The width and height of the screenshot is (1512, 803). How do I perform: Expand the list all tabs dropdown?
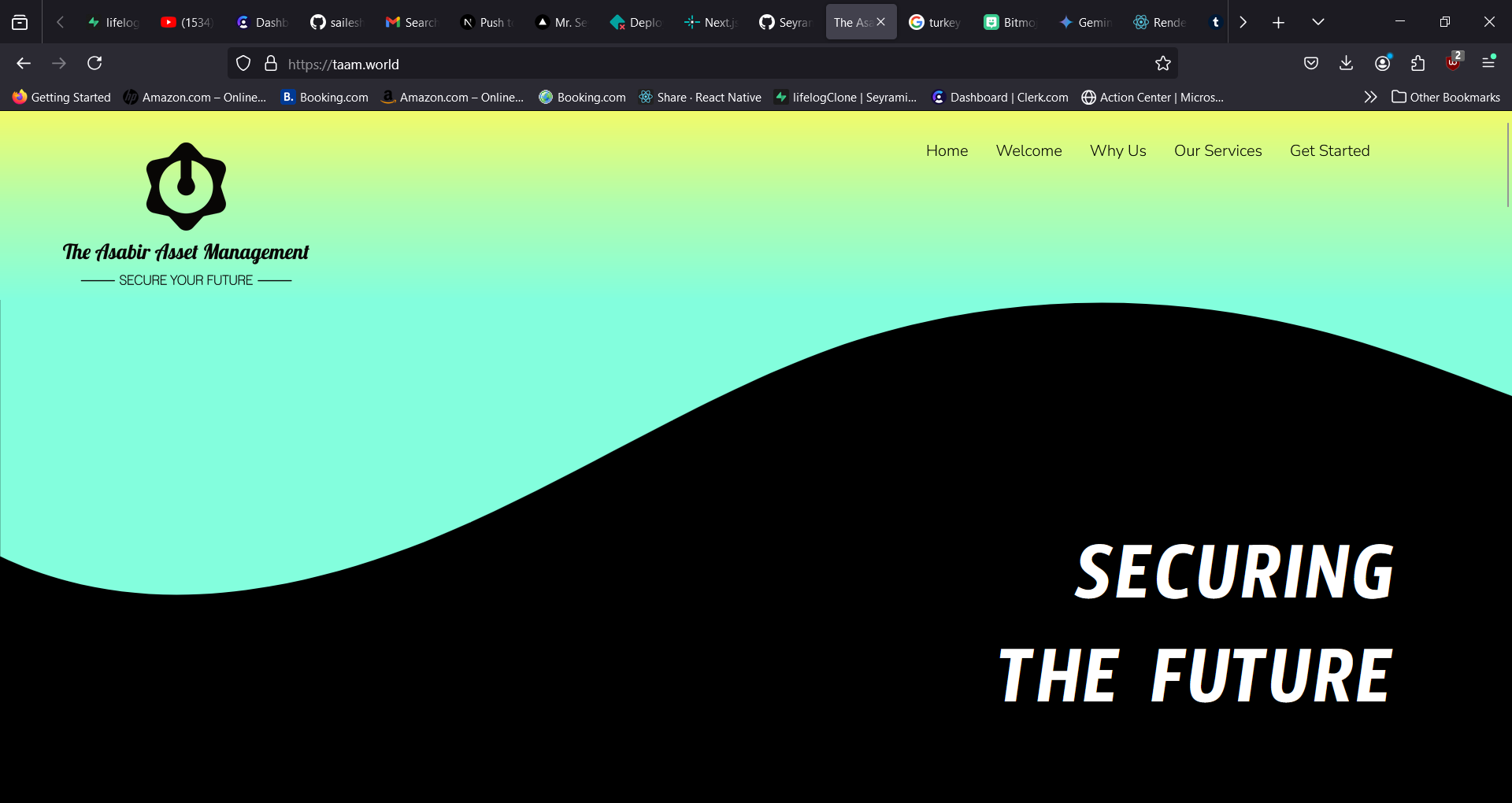(1317, 22)
